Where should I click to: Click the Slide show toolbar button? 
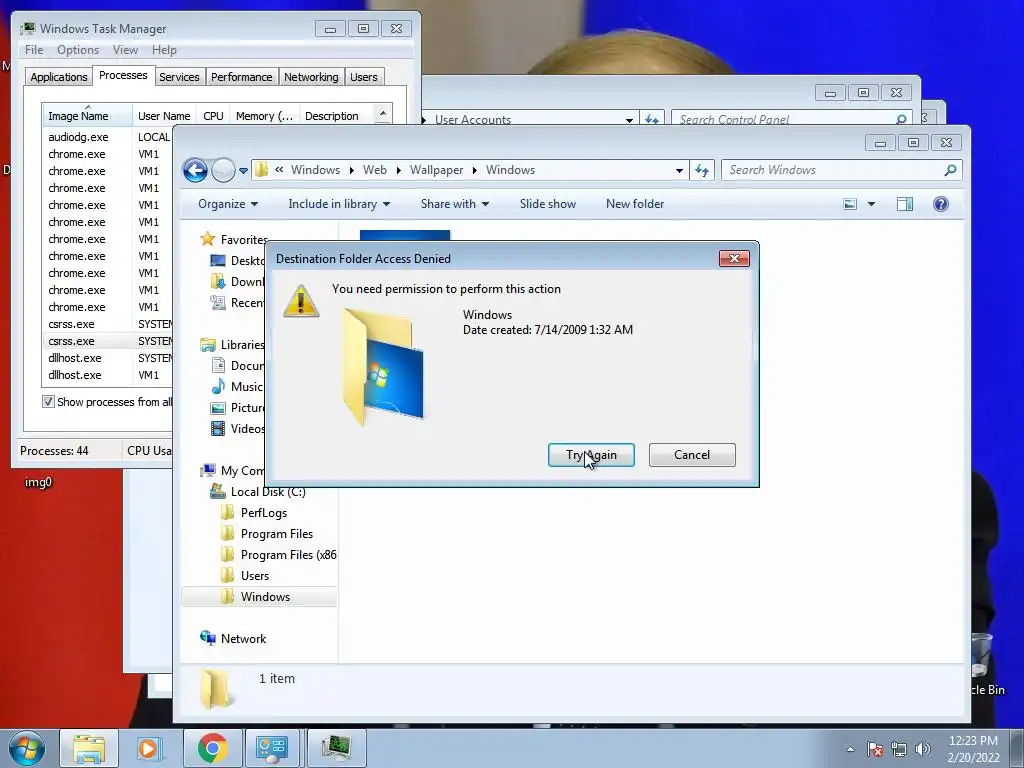(548, 204)
